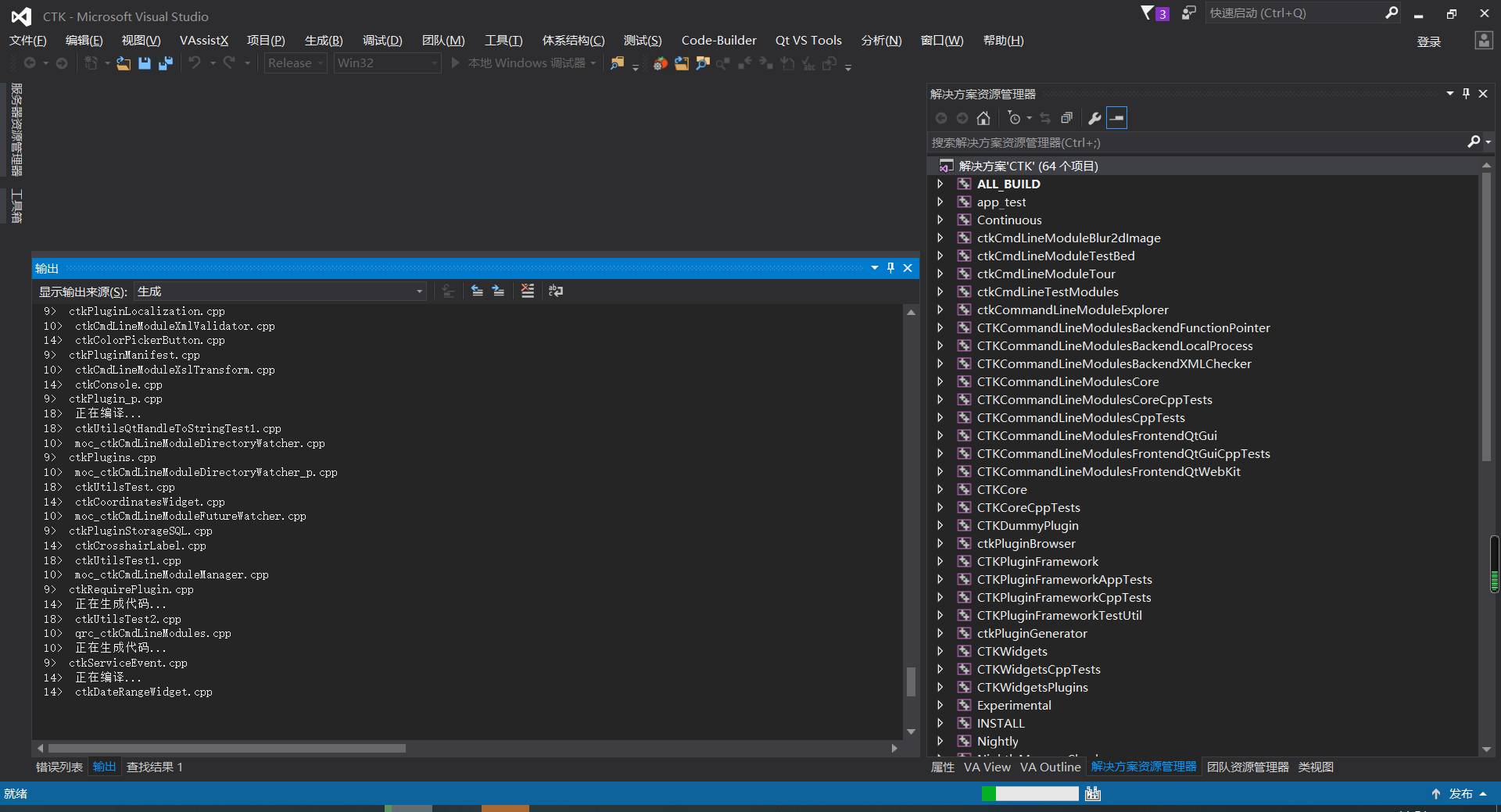This screenshot has height=812, width=1501.
Task: Click the Save toolbar icon
Action: tap(145, 63)
